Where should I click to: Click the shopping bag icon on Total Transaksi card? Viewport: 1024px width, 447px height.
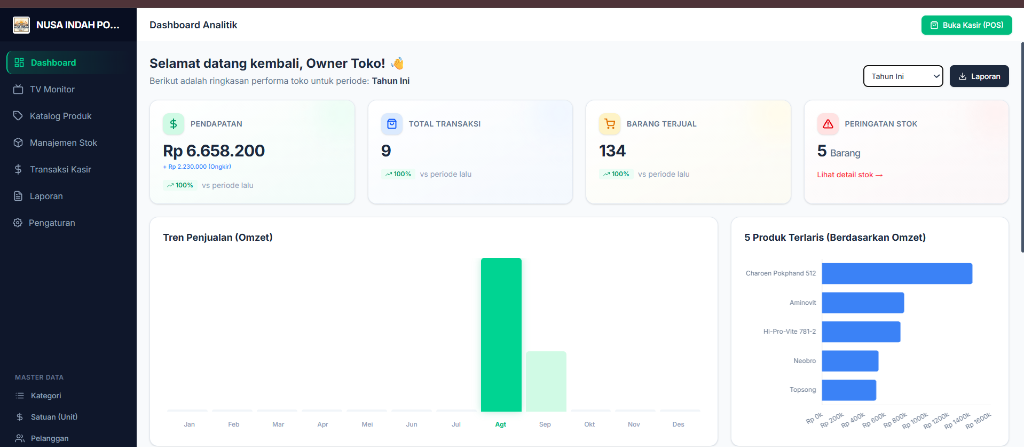coord(392,124)
